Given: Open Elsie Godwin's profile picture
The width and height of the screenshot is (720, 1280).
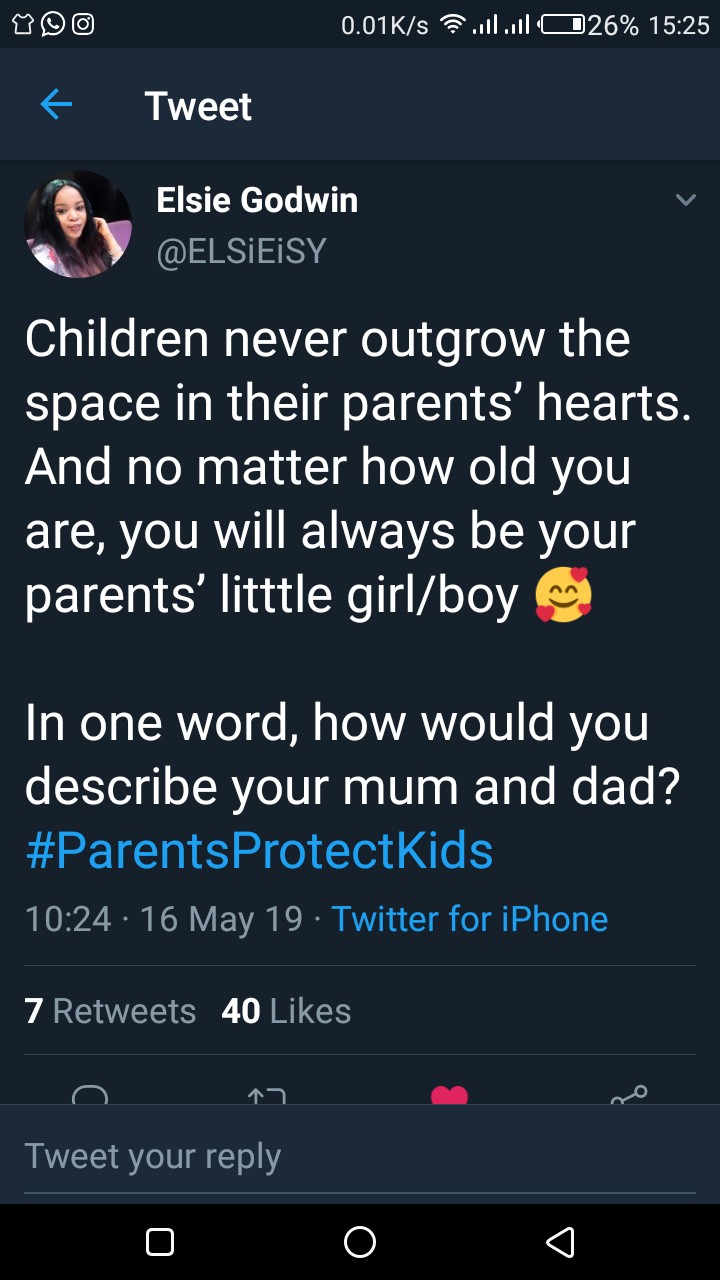Looking at the screenshot, I should pos(78,224).
